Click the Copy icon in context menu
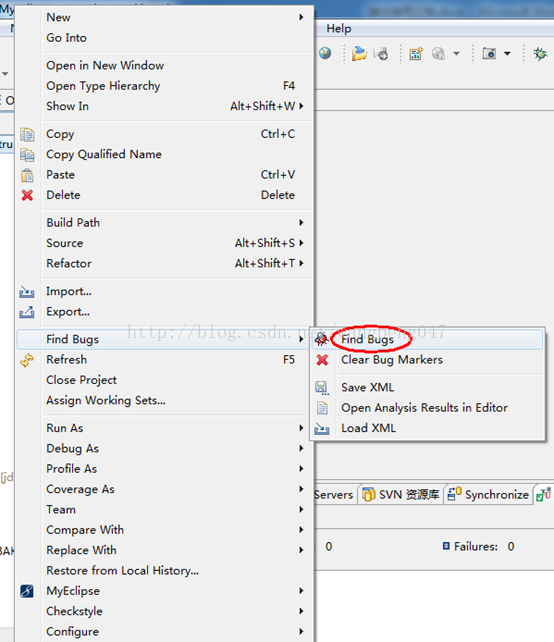 [27, 134]
